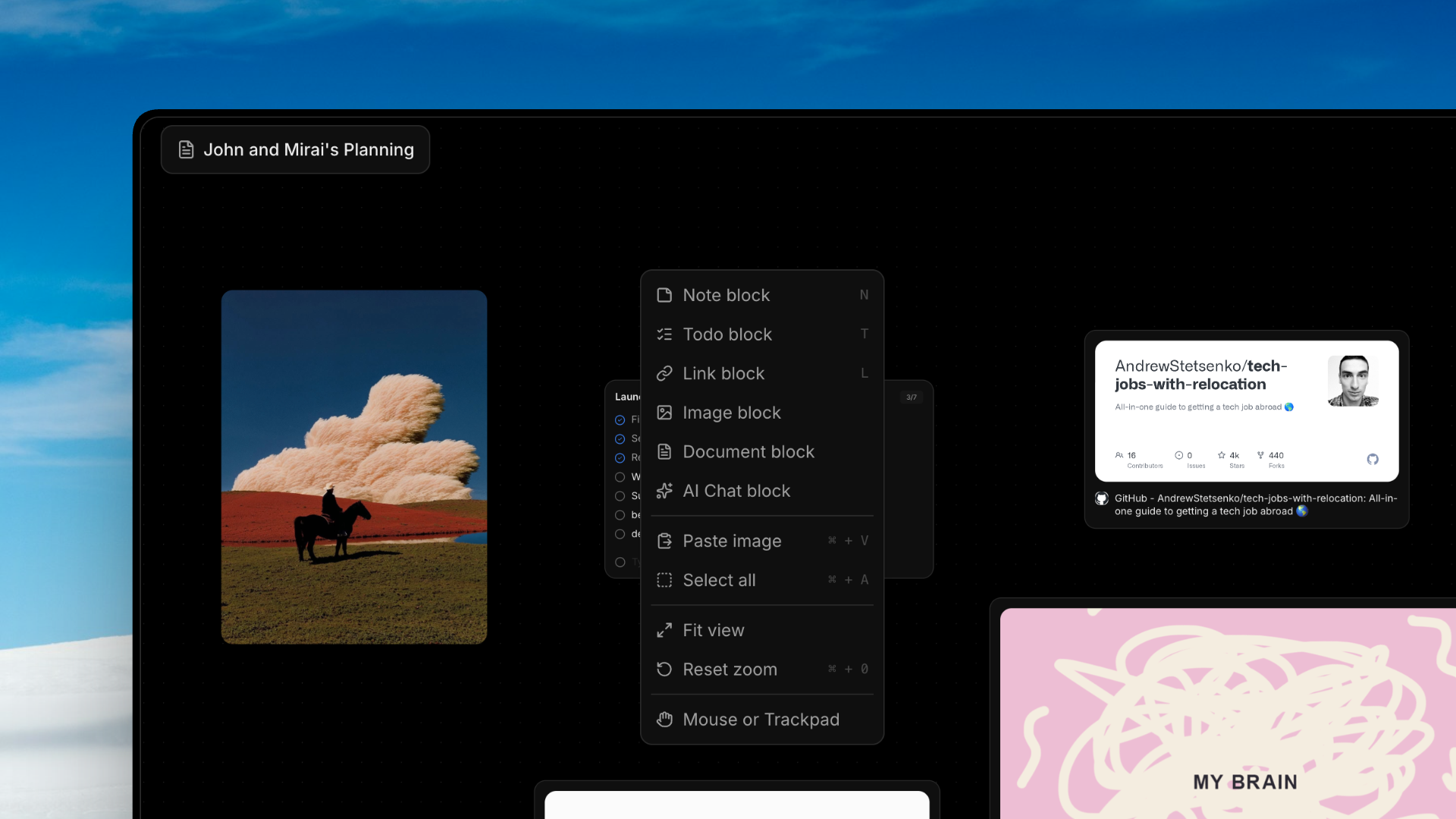
Task: Click the Todo block checklist icon
Action: 665,334
